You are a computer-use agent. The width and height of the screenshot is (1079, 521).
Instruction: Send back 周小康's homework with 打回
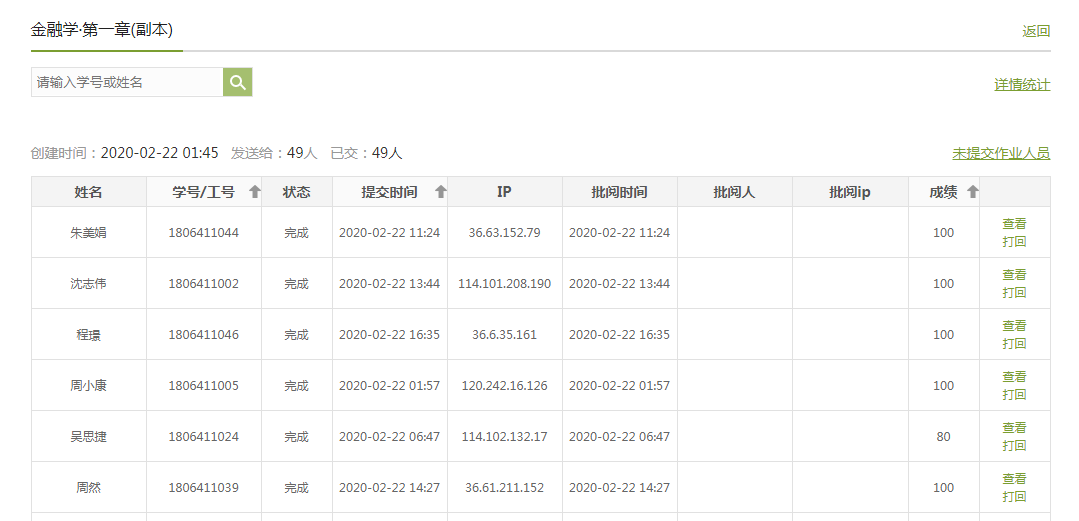1014,394
